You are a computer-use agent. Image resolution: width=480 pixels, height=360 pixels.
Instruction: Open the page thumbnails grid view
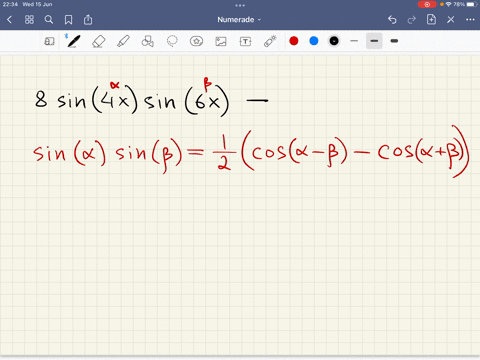[29, 20]
